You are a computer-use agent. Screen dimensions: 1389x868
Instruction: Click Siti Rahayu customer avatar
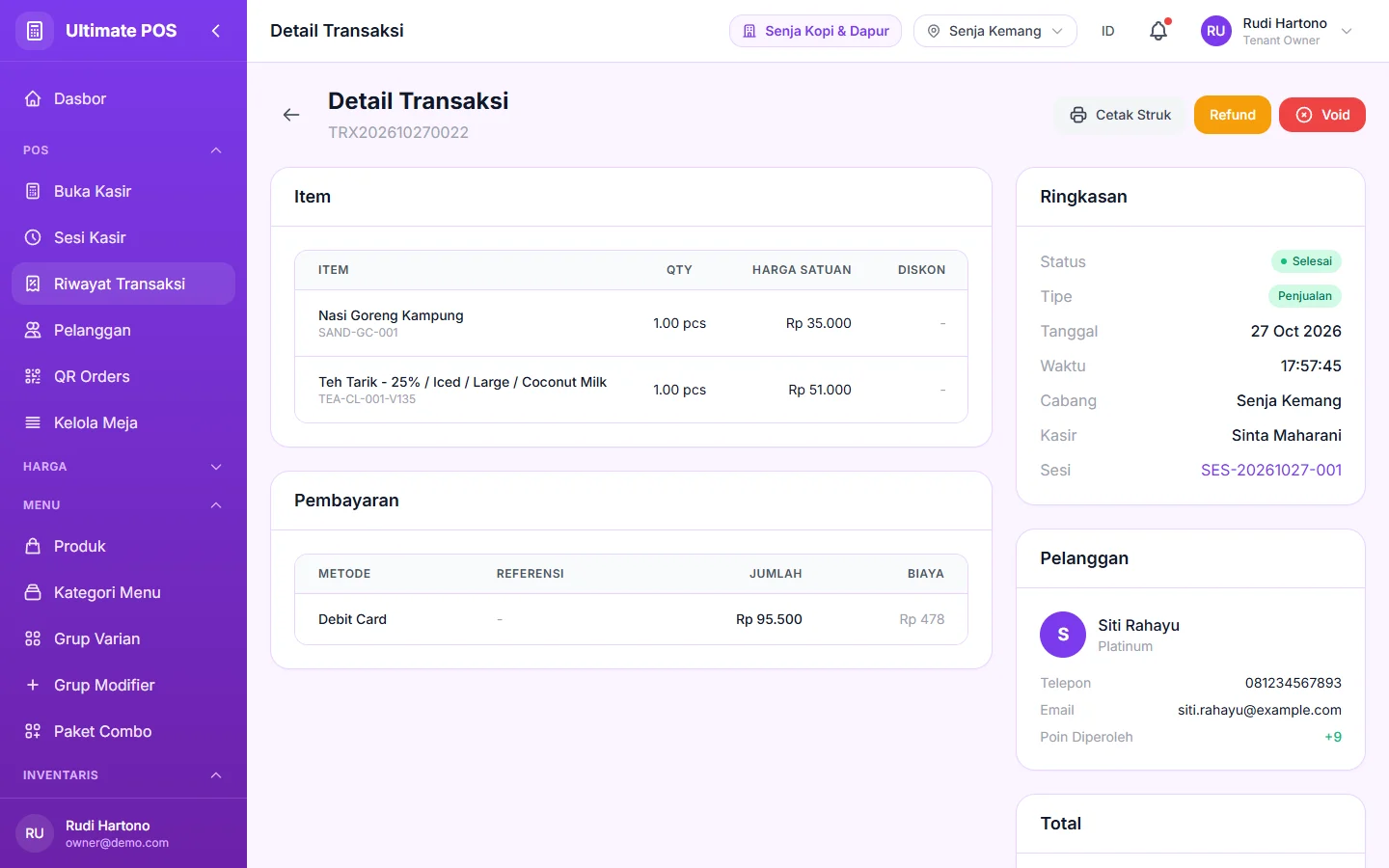(x=1063, y=635)
